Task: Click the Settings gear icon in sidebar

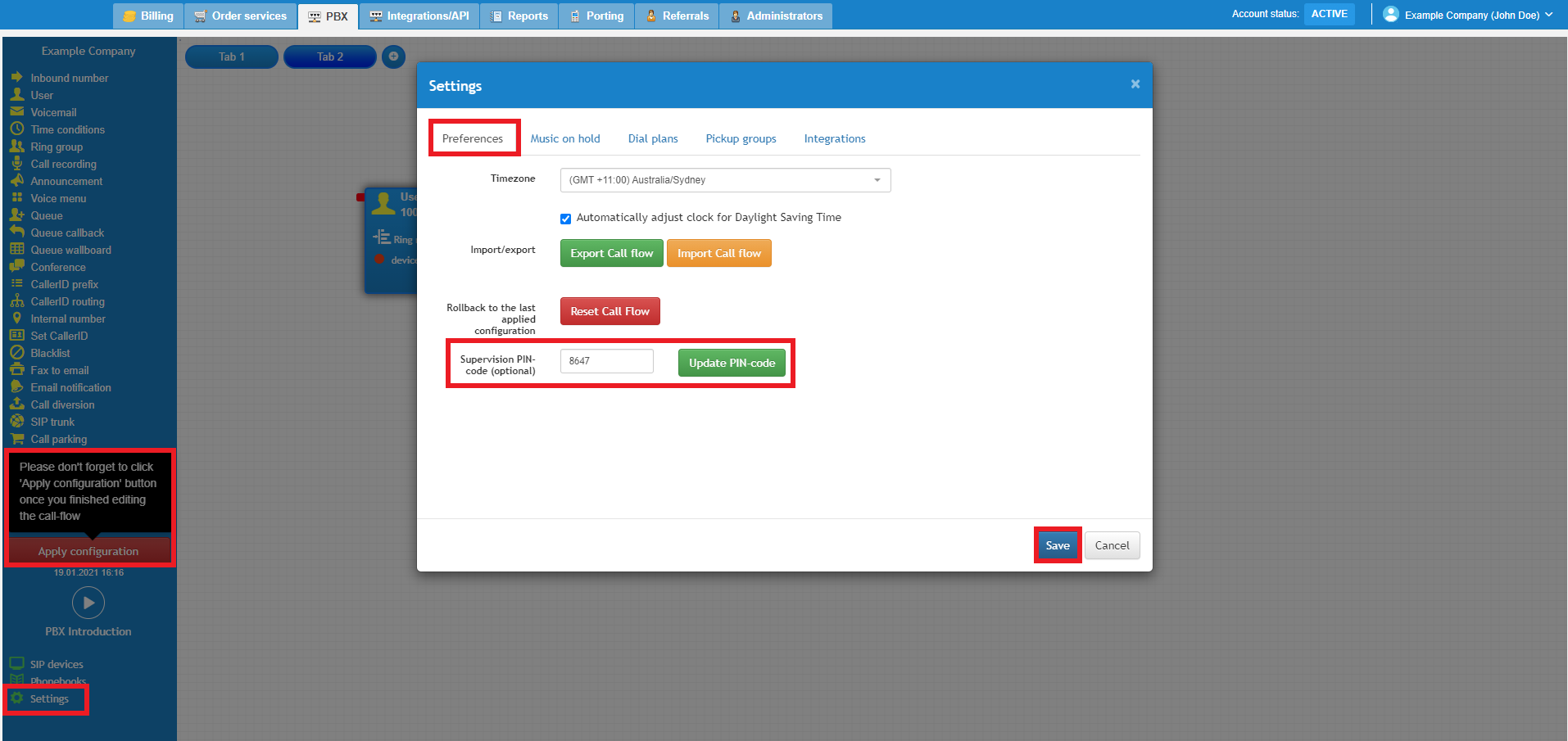Action: point(16,698)
